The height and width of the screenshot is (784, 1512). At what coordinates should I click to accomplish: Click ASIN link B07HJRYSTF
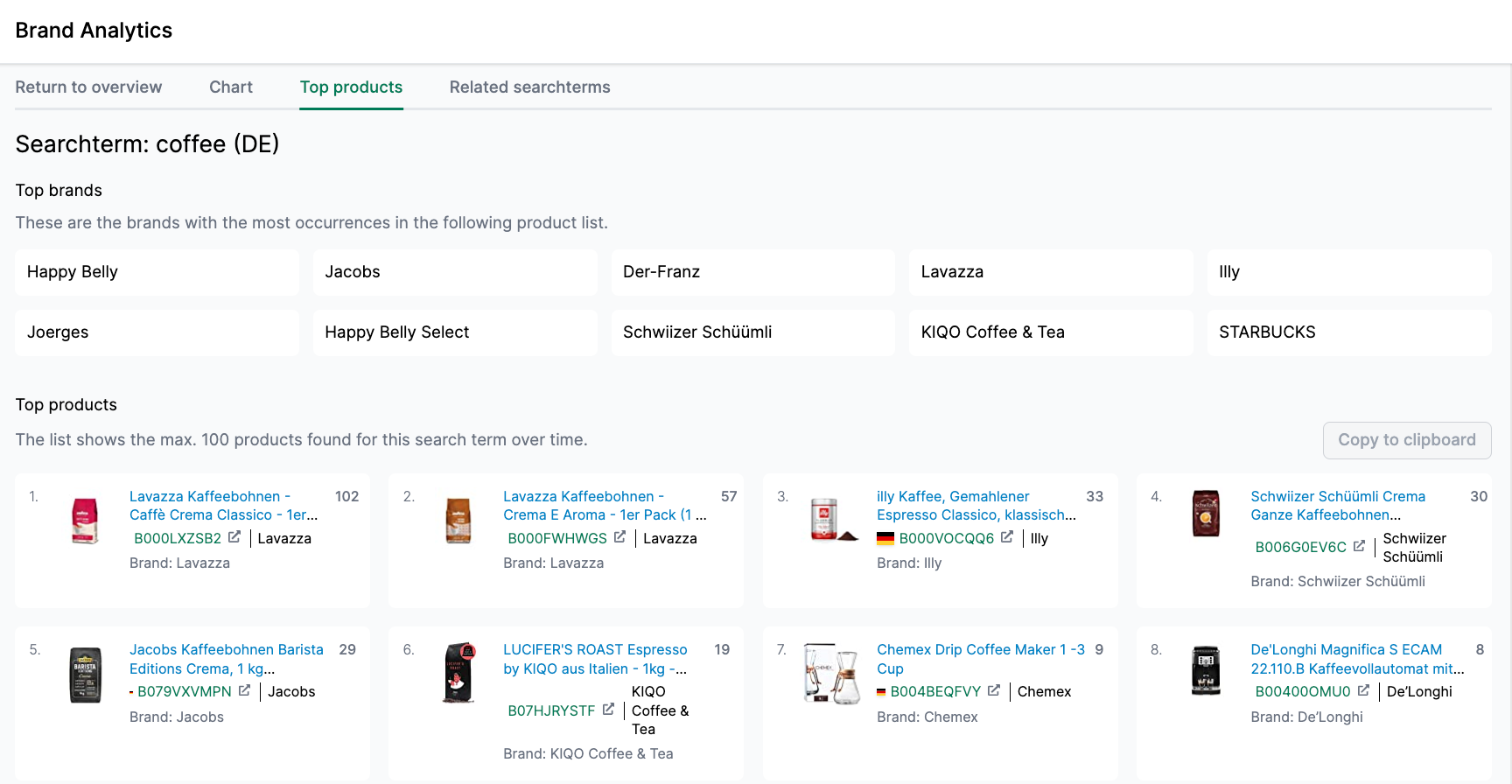[551, 710]
